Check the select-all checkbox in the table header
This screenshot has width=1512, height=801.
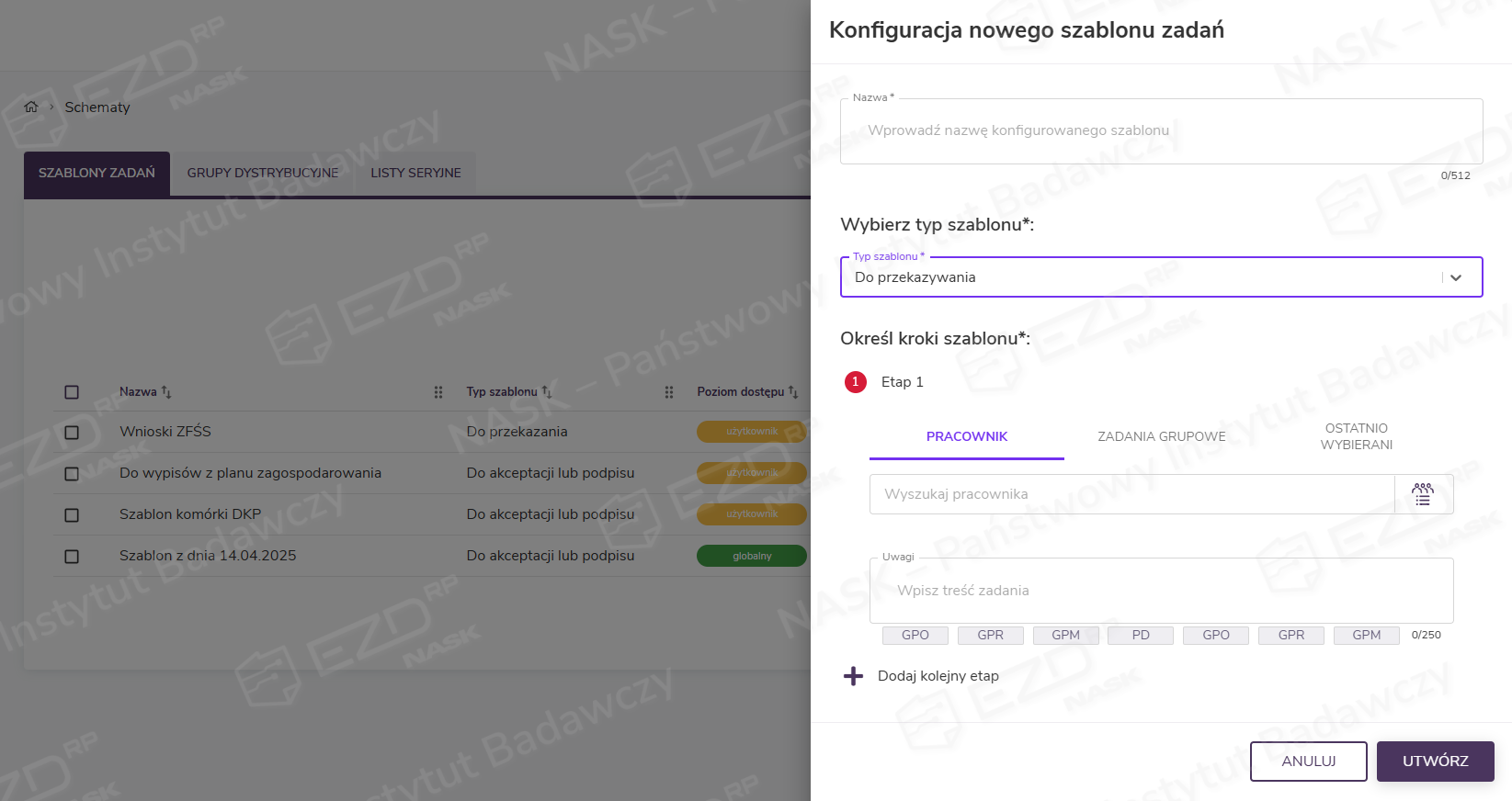(72, 391)
